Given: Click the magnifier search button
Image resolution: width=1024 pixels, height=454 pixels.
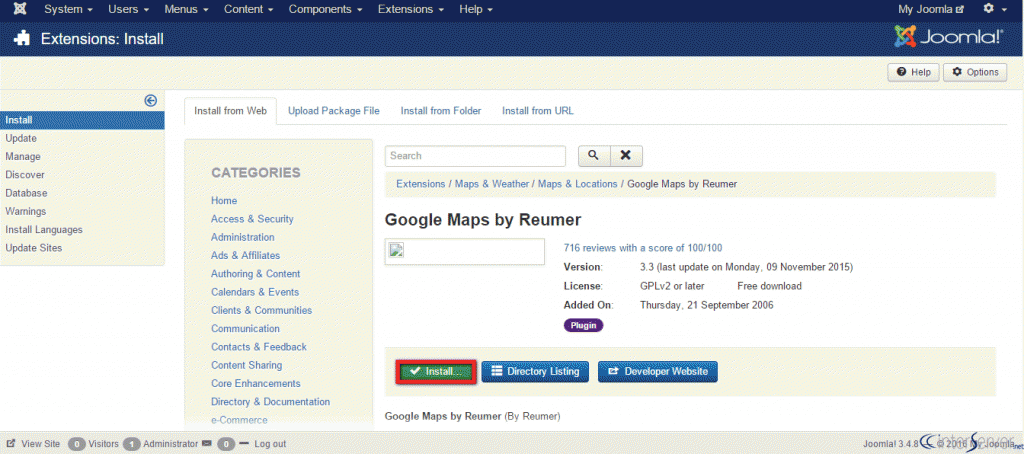Looking at the screenshot, I should click(594, 155).
